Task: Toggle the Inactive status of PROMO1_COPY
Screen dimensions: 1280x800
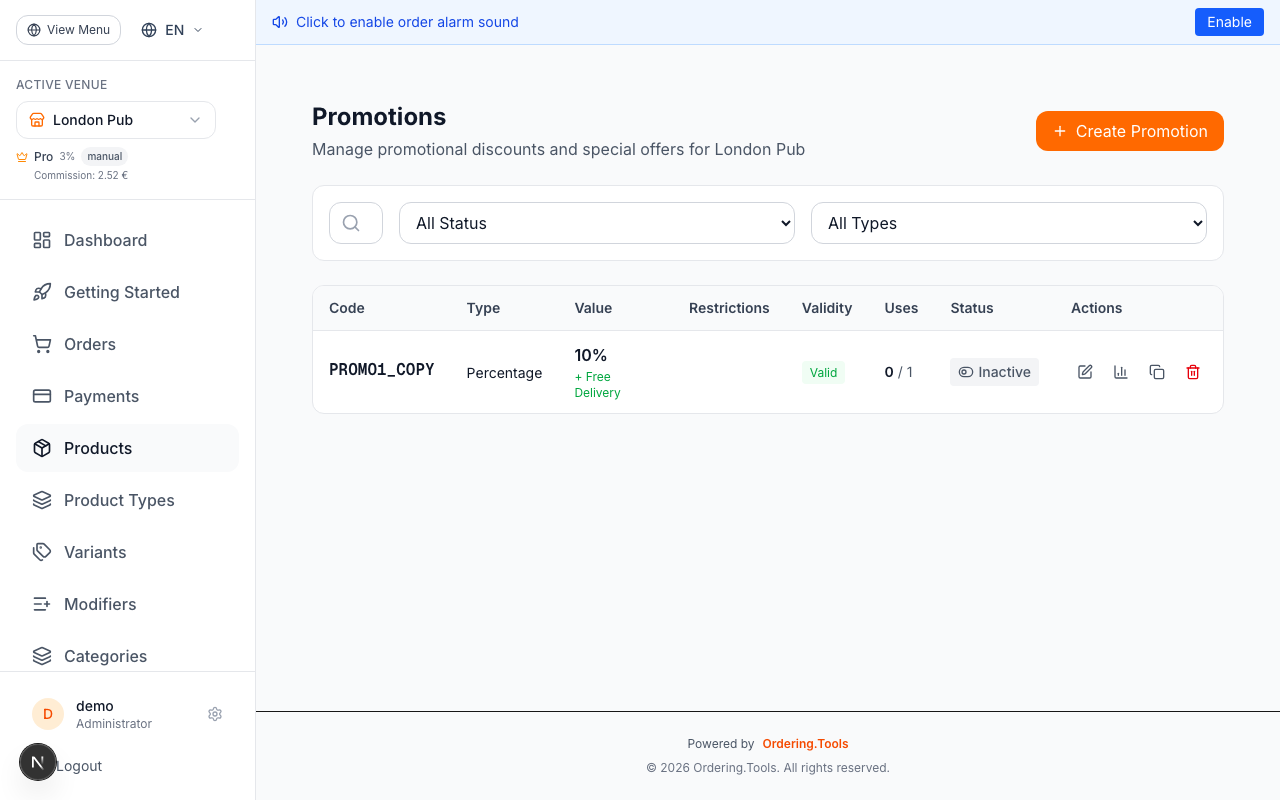Action: [994, 371]
